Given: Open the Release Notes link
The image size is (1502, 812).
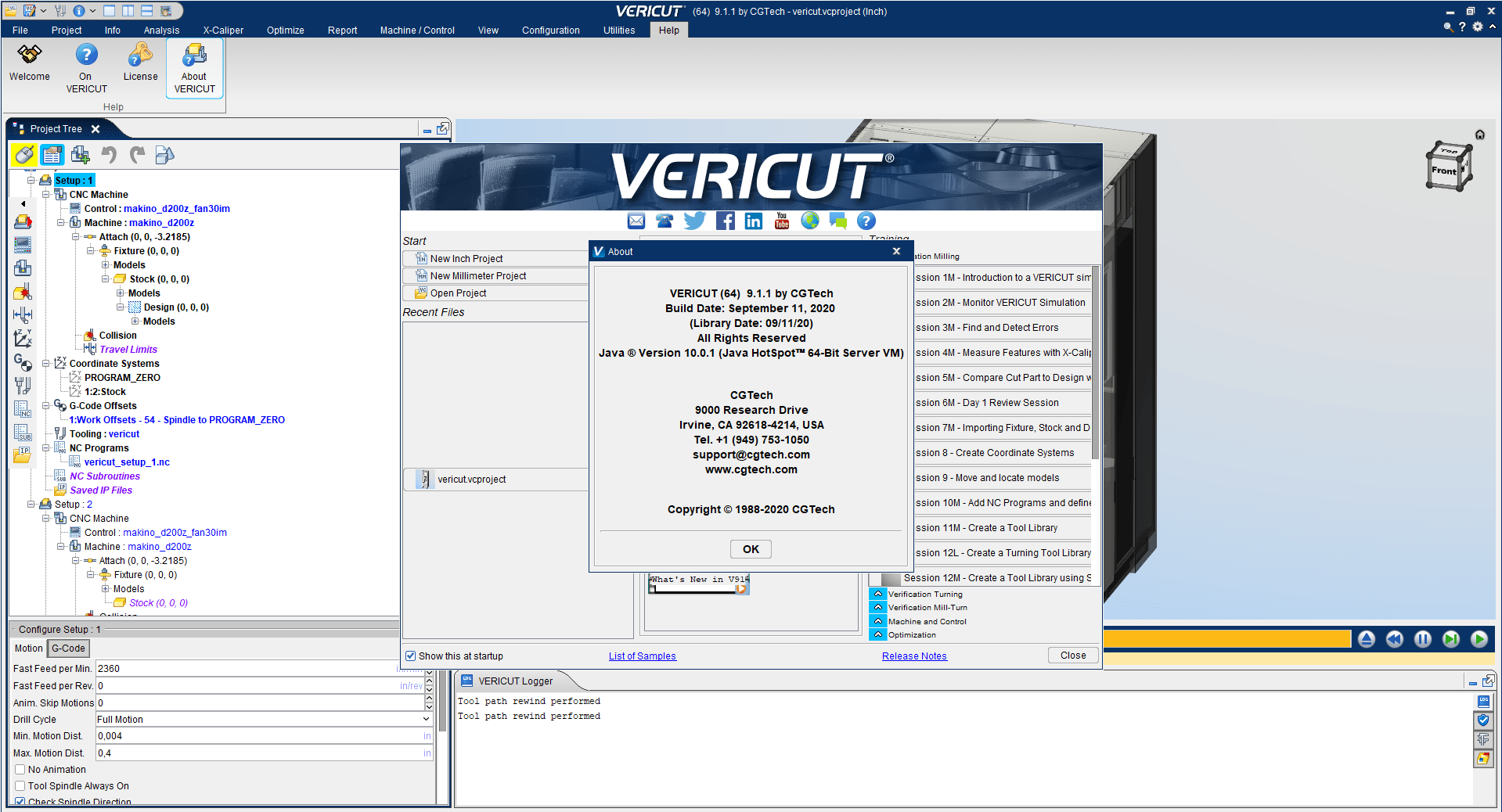Looking at the screenshot, I should click(914, 656).
